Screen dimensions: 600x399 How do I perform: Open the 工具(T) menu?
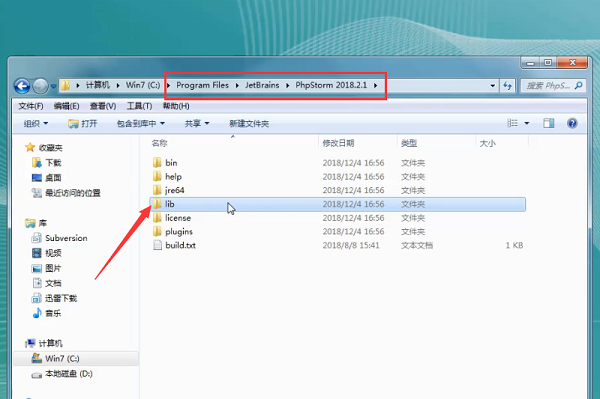click(139, 106)
